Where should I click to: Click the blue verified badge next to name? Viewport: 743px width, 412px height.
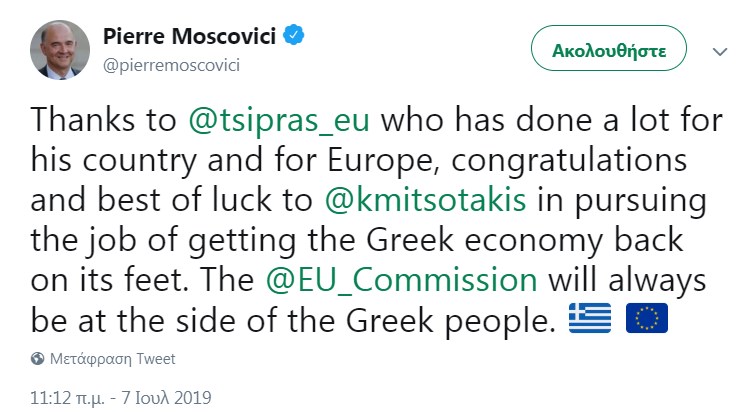[x=295, y=37]
